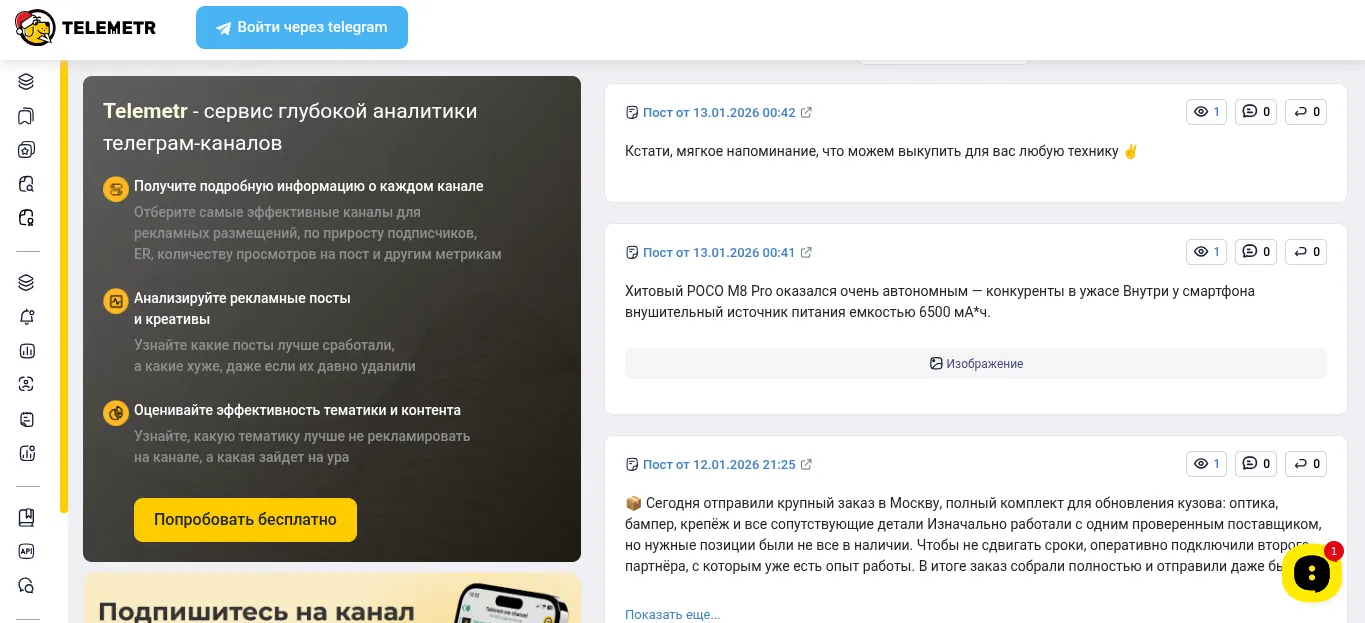The width and height of the screenshot is (1365, 623).
Task: Open the API sidebar icon
Action: (x=27, y=551)
